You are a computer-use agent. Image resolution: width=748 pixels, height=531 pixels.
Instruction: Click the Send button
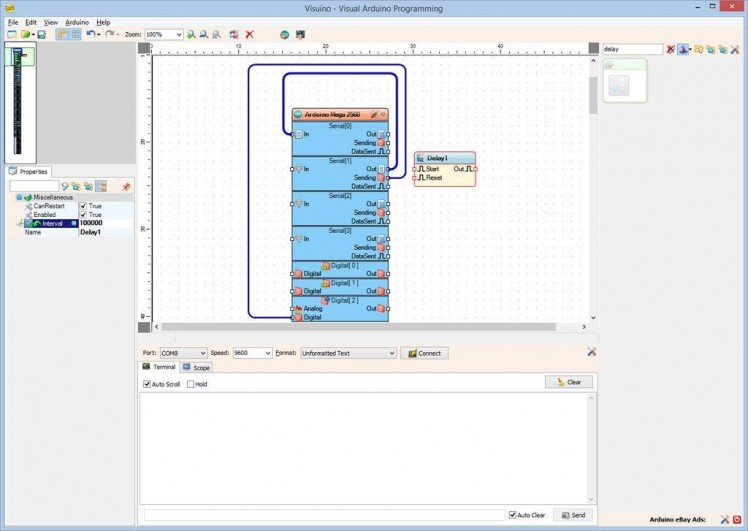572,515
